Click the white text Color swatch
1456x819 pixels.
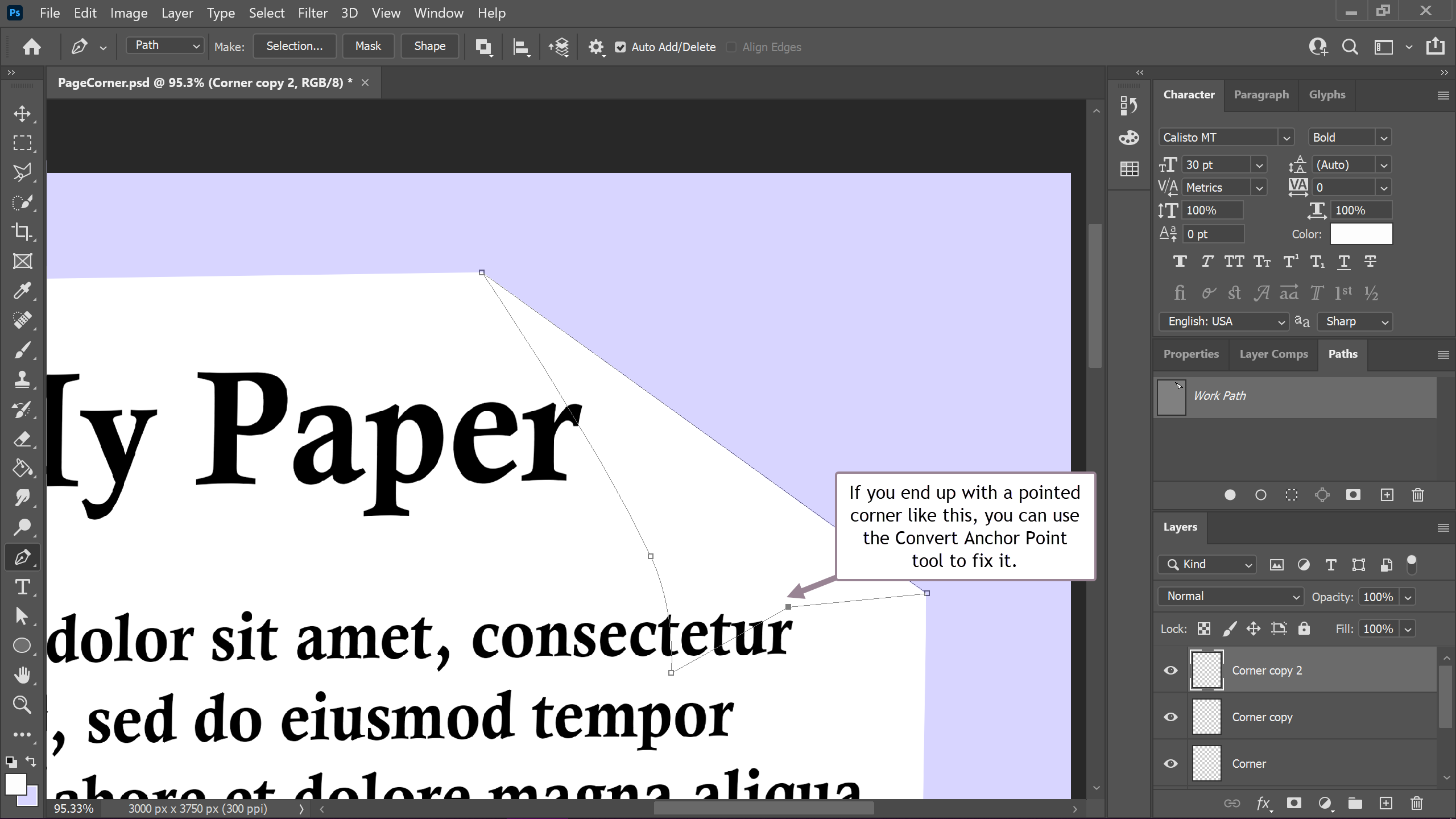click(1361, 234)
